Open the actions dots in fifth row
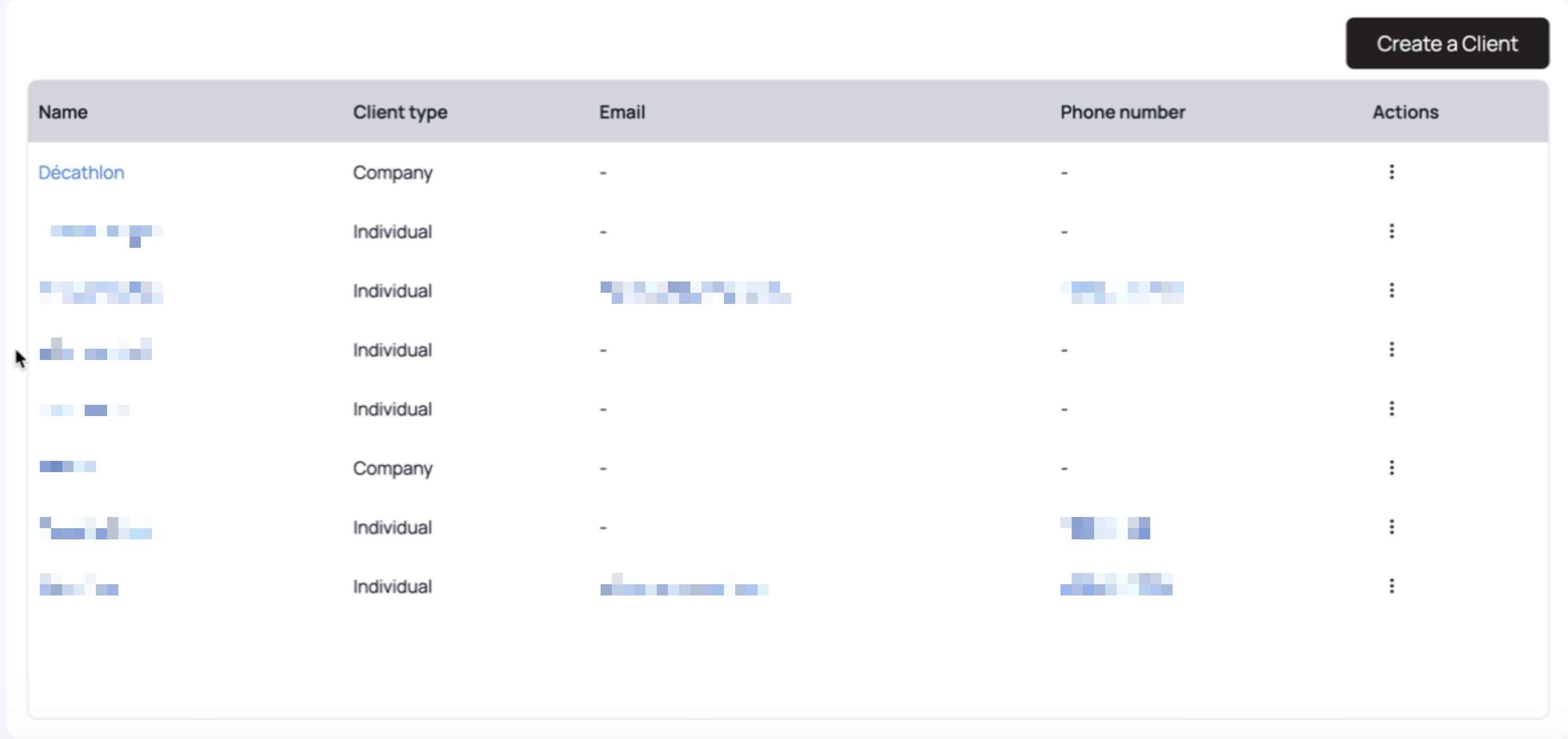This screenshot has height=739, width=1568. click(1391, 408)
